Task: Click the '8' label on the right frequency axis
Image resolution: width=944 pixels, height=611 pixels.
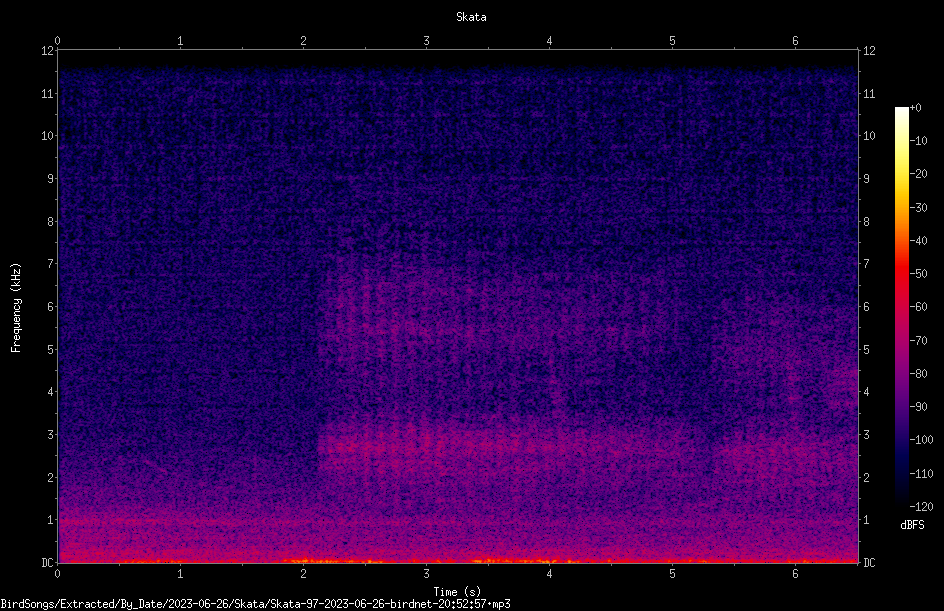Action: click(866, 222)
